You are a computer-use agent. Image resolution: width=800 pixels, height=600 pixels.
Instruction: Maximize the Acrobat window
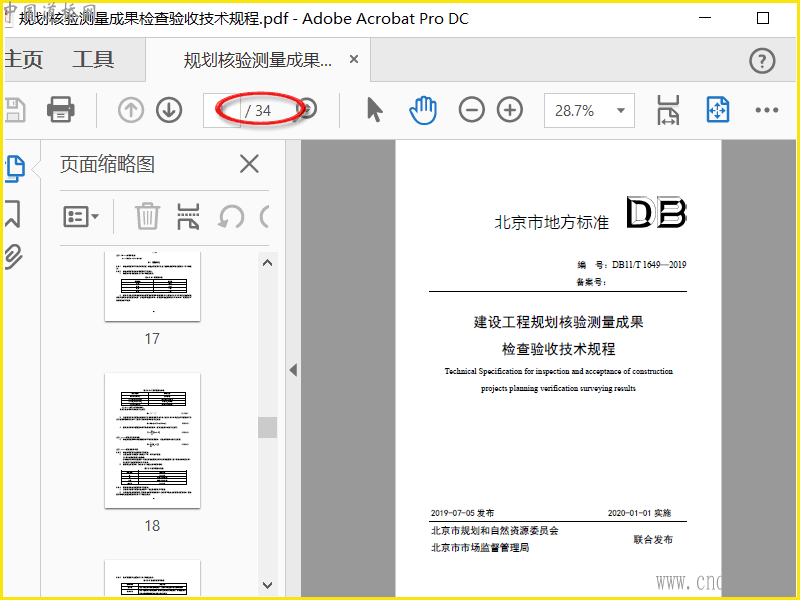763,18
